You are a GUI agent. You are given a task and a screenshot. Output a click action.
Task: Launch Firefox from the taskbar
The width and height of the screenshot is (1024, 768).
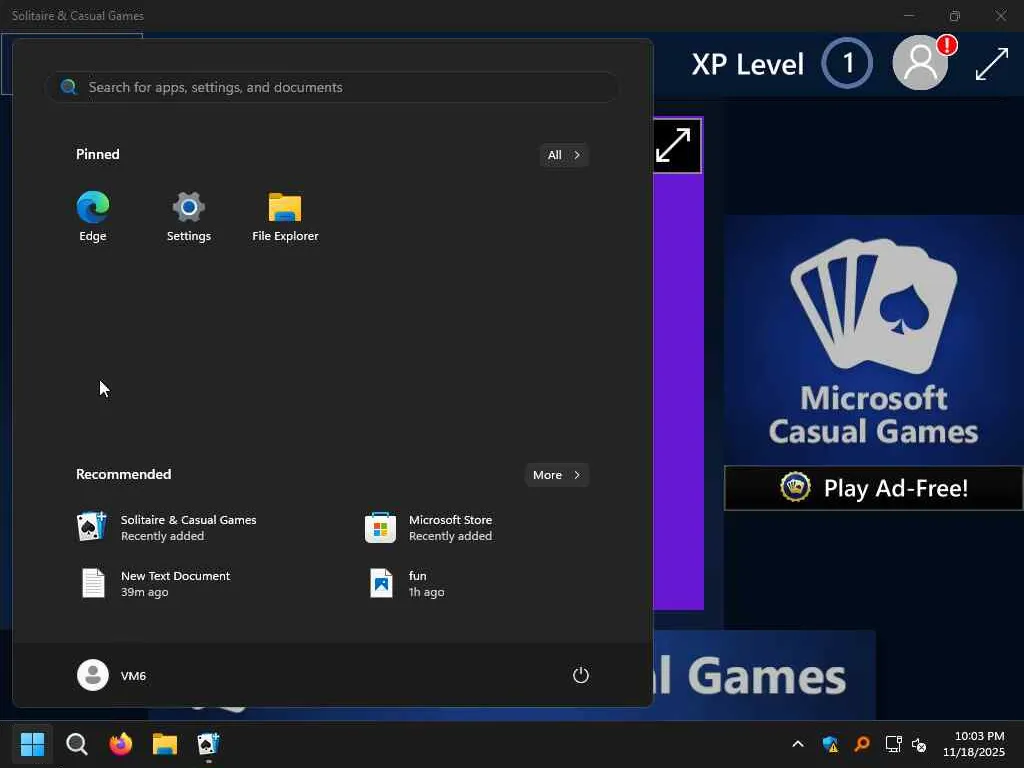[120, 744]
